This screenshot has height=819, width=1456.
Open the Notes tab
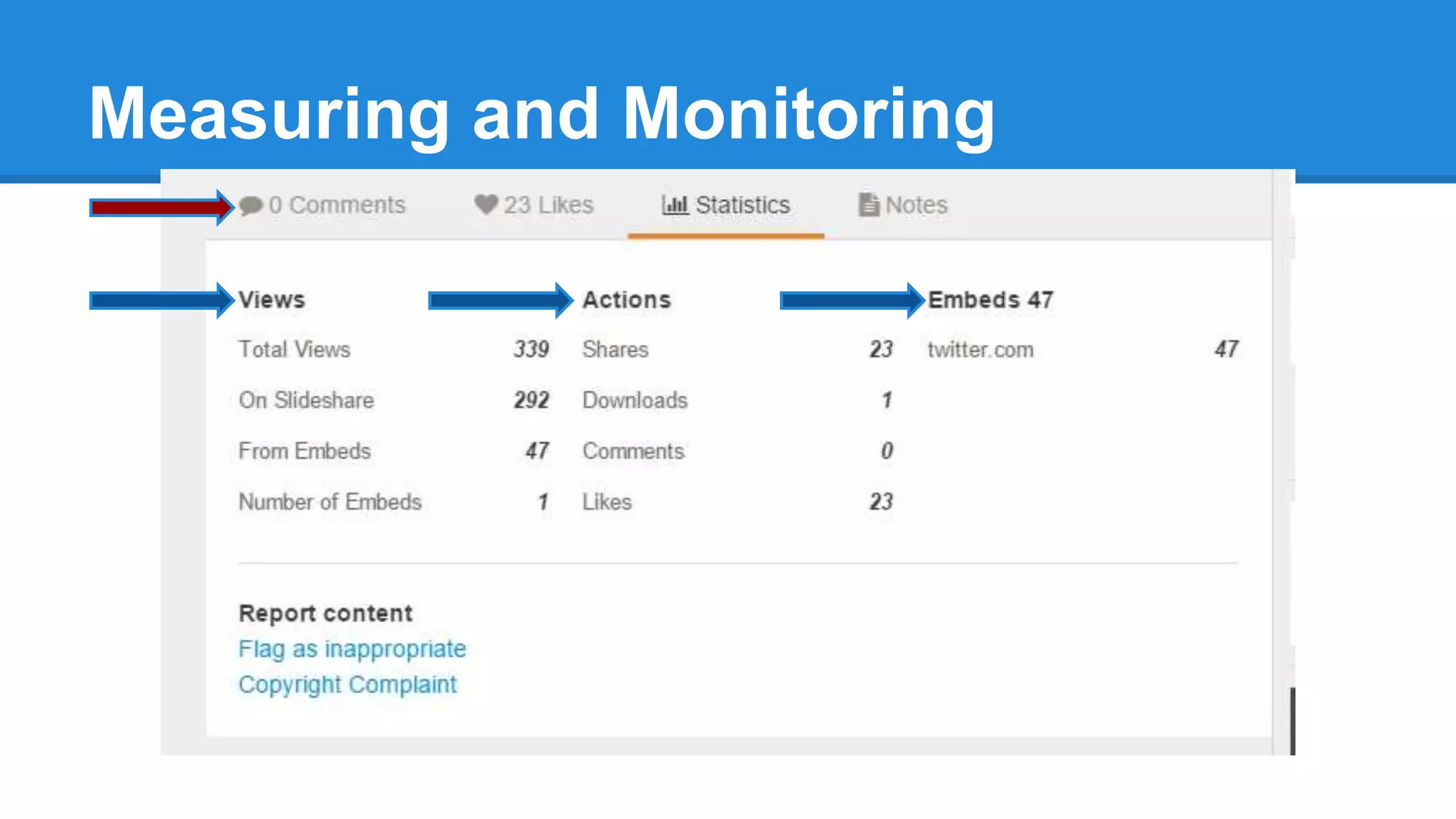point(916,205)
